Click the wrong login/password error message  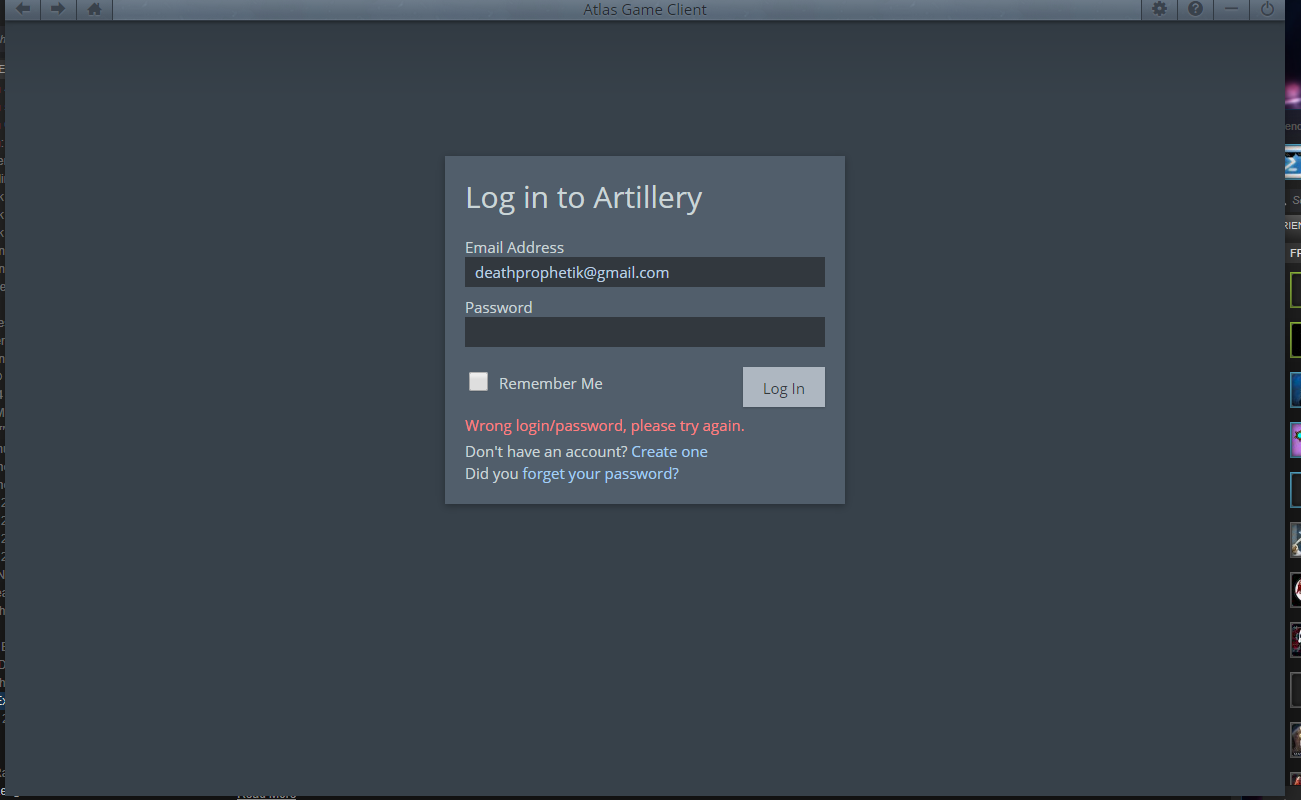coord(604,426)
